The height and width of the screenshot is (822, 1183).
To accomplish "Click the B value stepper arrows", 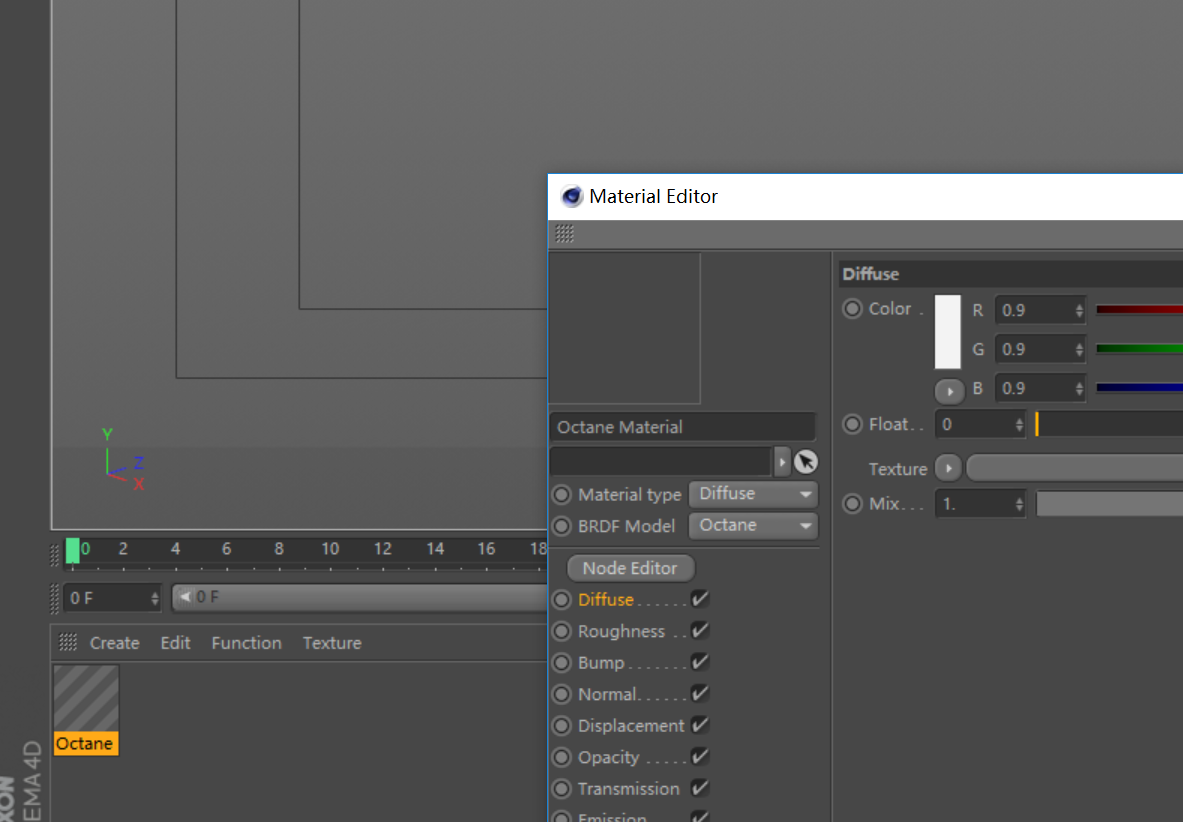I will 1079,388.
